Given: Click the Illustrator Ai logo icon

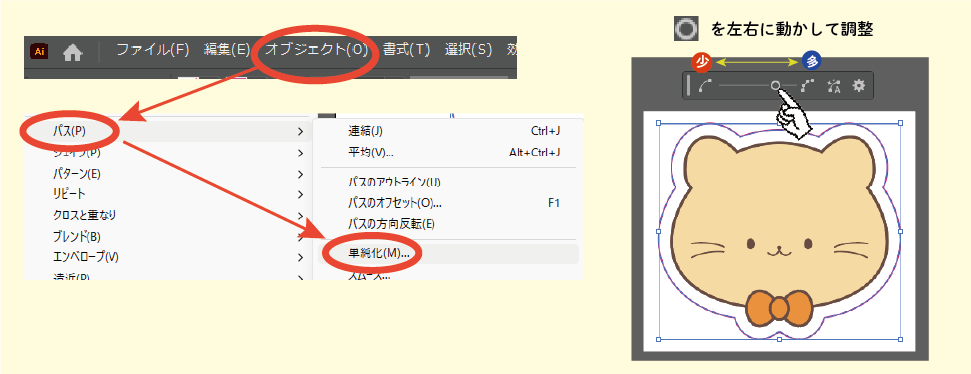Looking at the screenshot, I should (x=39, y=51).
